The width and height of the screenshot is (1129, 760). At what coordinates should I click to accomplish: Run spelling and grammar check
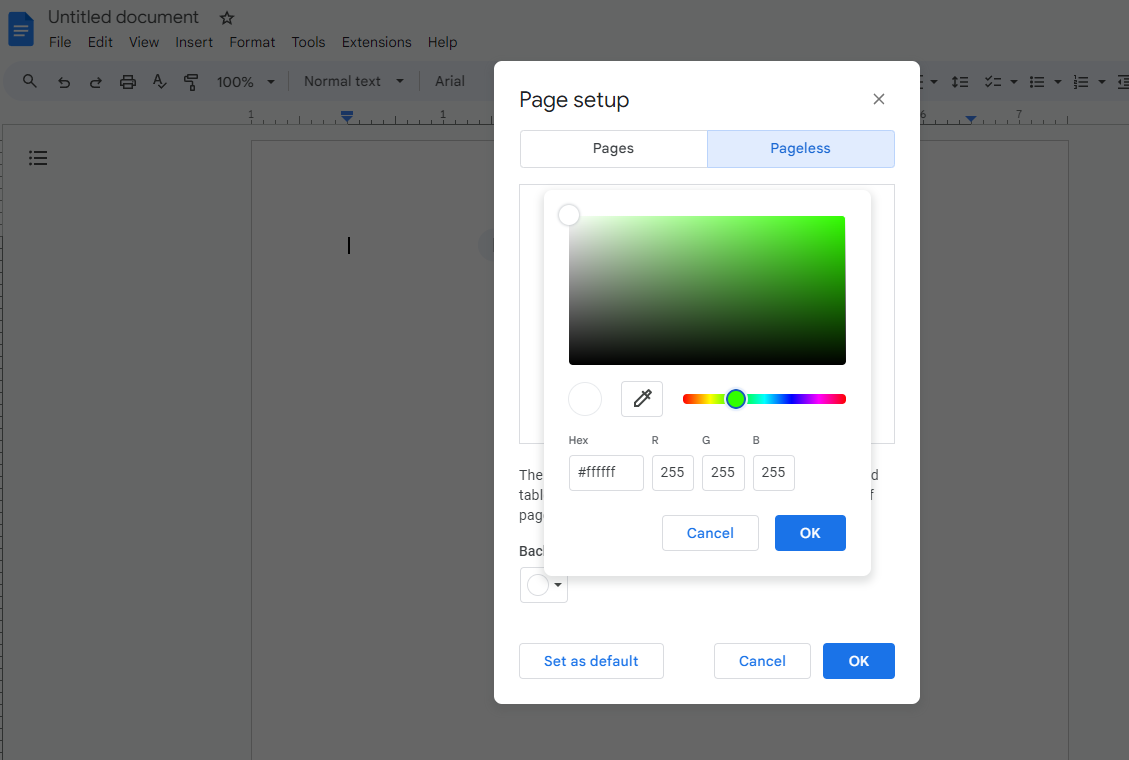coord(159,82)
